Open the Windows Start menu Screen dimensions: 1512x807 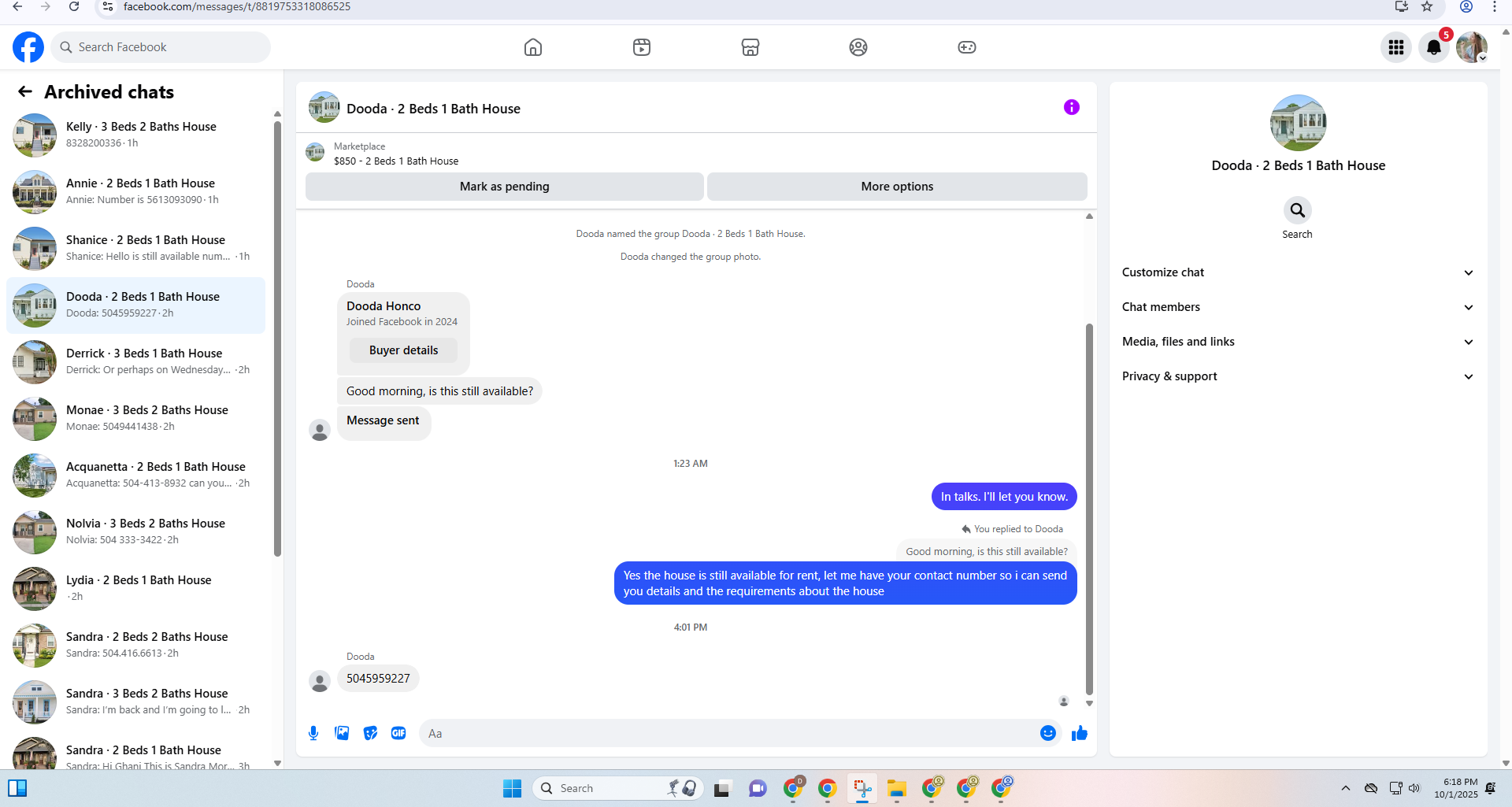coord(512,788)
